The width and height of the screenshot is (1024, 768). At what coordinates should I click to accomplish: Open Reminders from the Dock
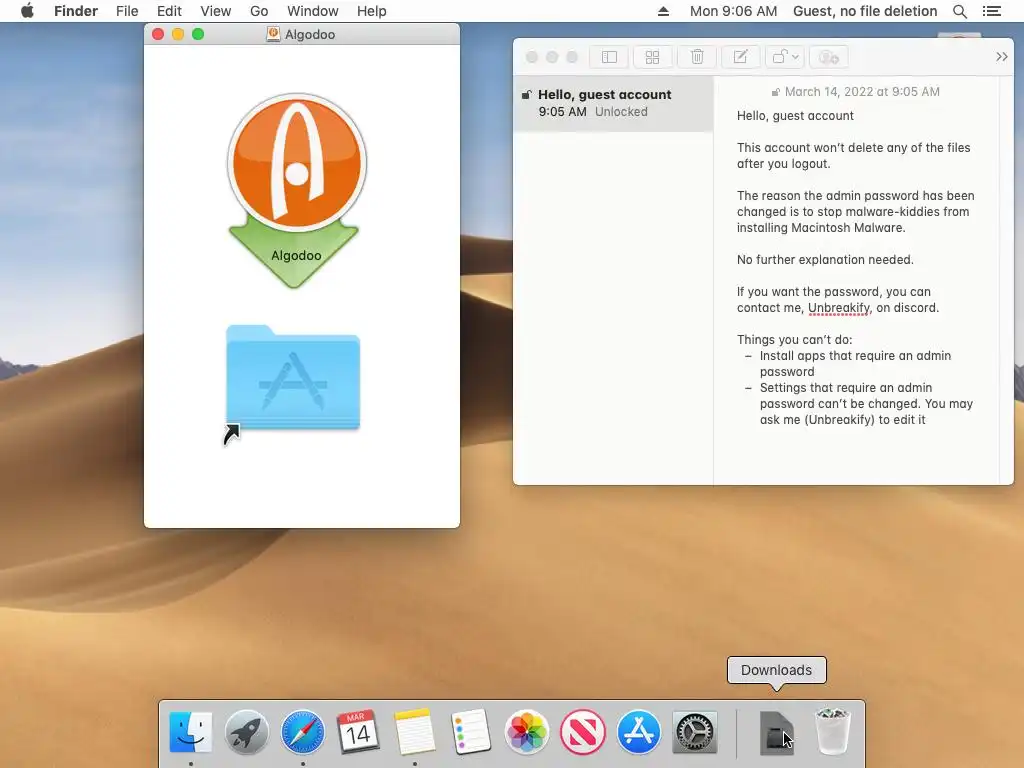(471, 732)
